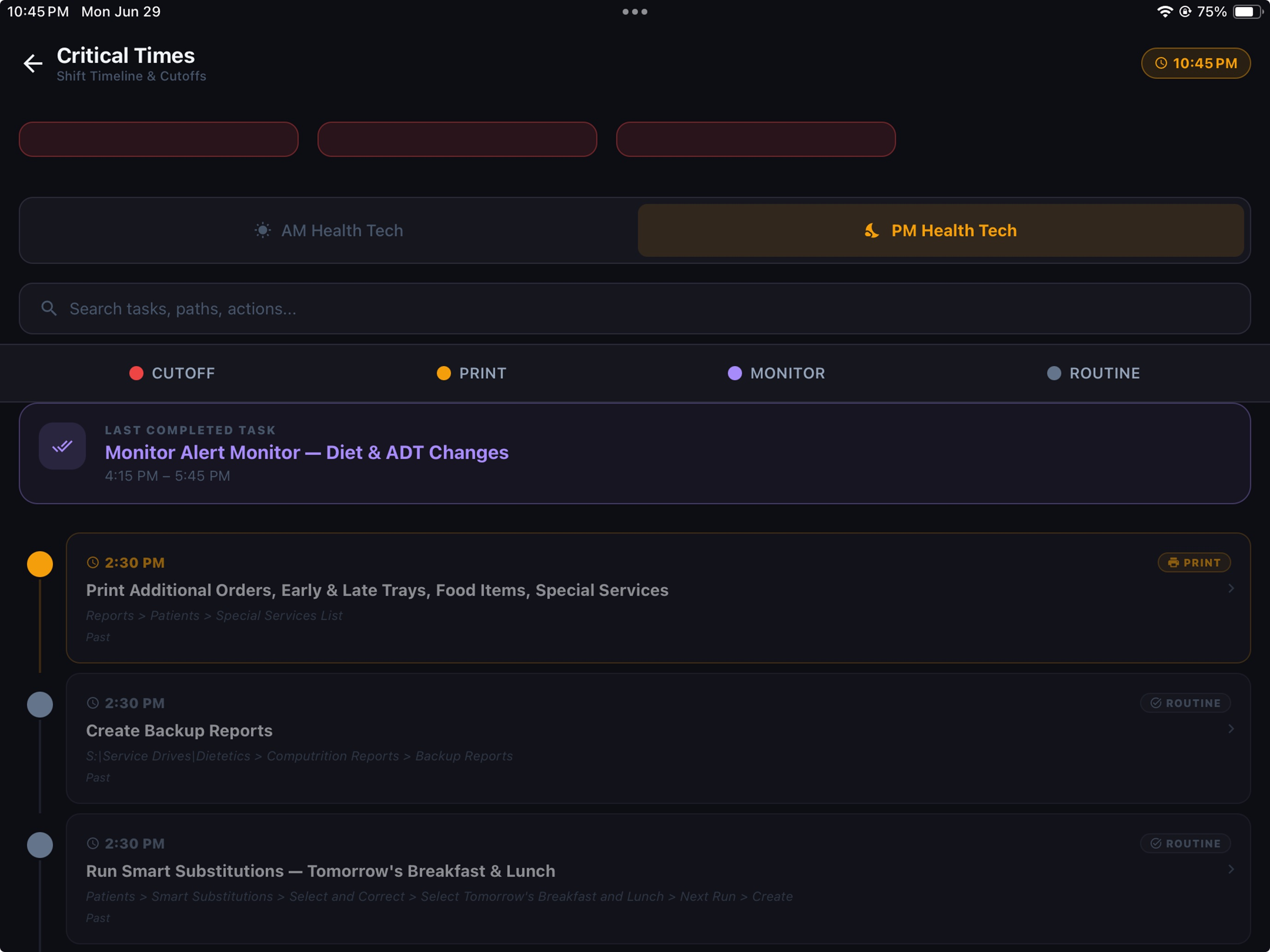The height and width of the screenshot is (952, 1270).
Task: Filter by the CUTOFF category
Action: 172,373
